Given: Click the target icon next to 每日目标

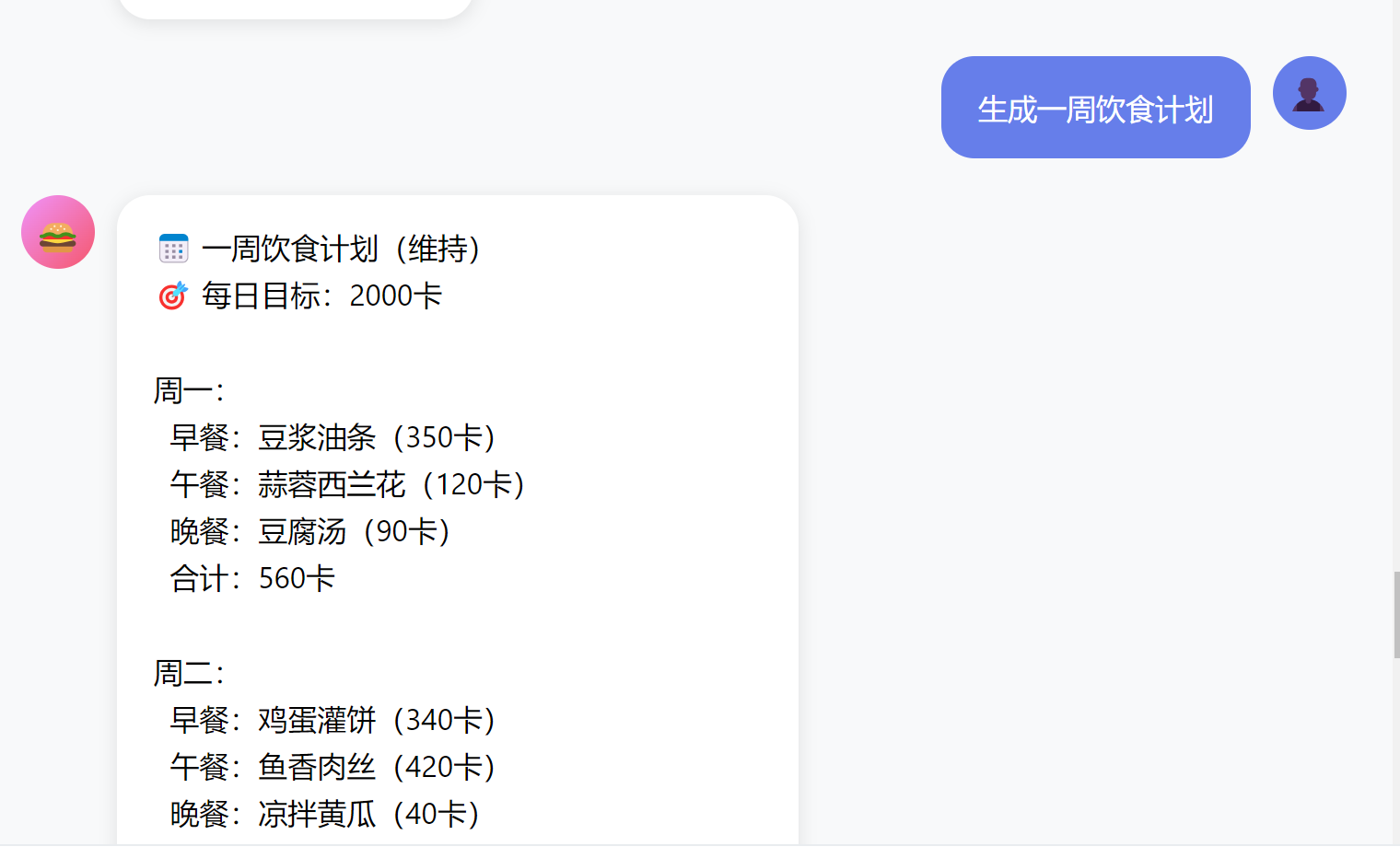Looking at the screenshot, I should pyautogui.click(x=172, y=296).
